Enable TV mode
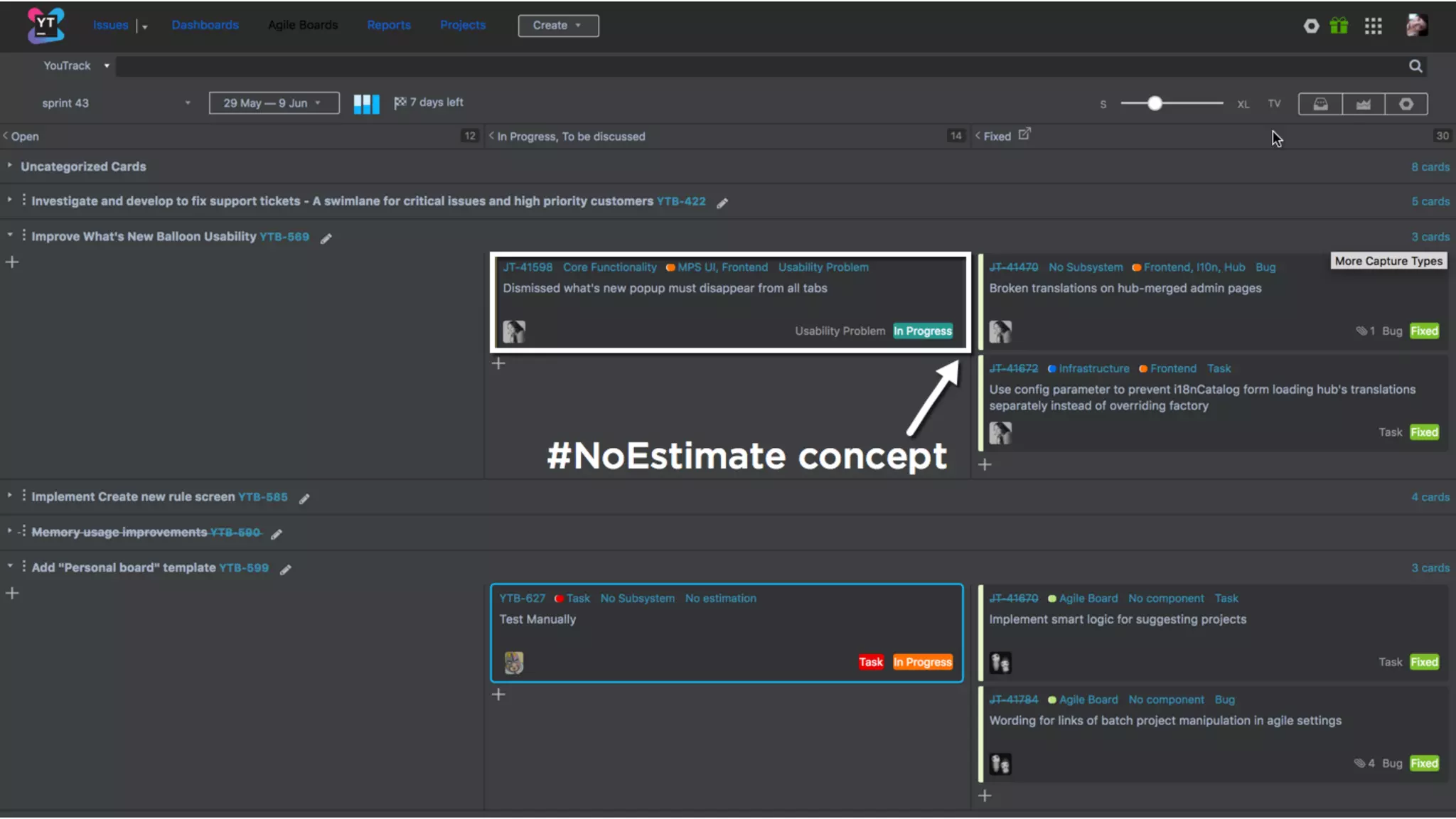The width and height of the screenshot is (1456, 819). (x=1274, y=104)
